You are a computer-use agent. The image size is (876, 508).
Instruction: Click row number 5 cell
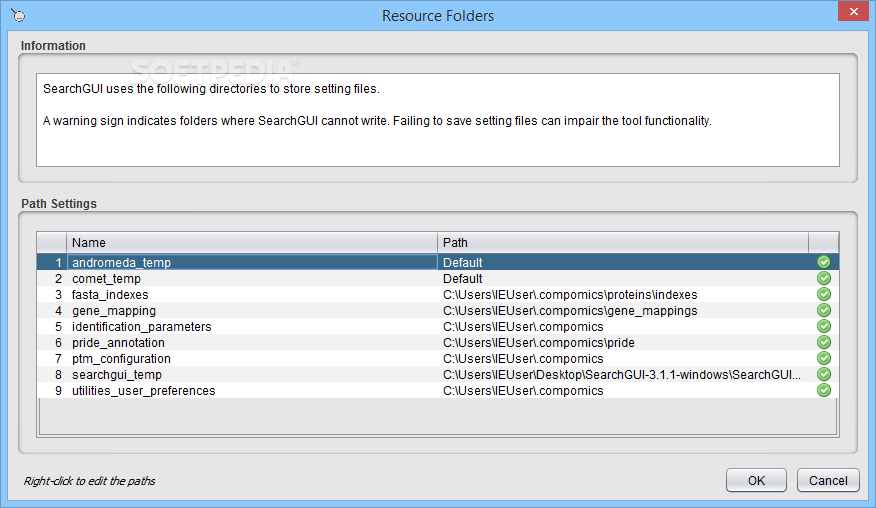point(52,326)
